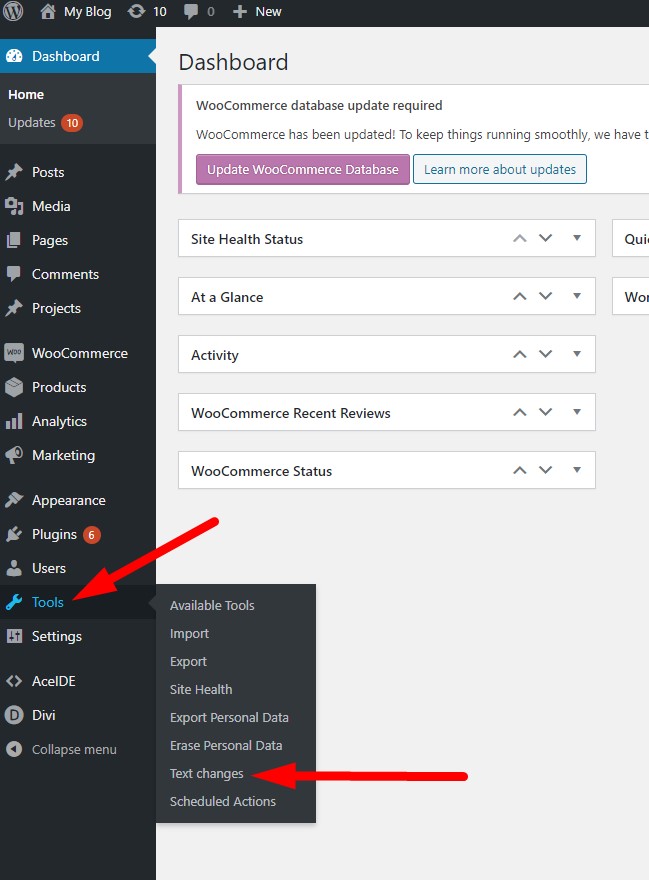Screen dimensions: 649x880
Task: Open Updates link in sidebar
Action: pyautogui.click(x=31, y=123)
